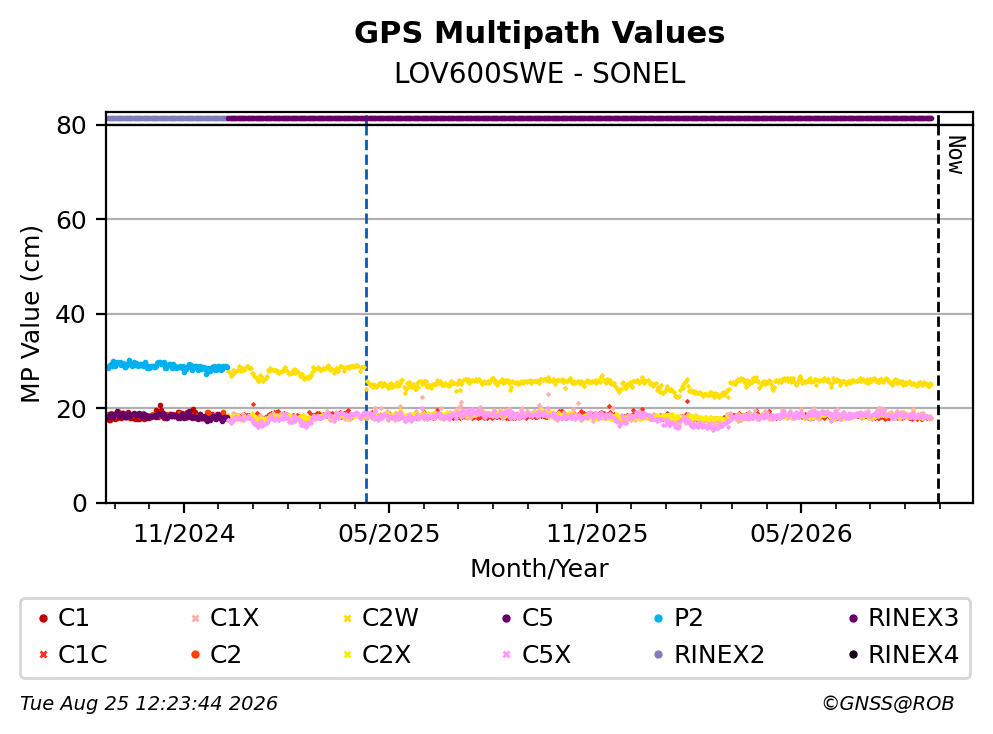Click the ©GNSS@ROB credit text

(x=888, y=703)
